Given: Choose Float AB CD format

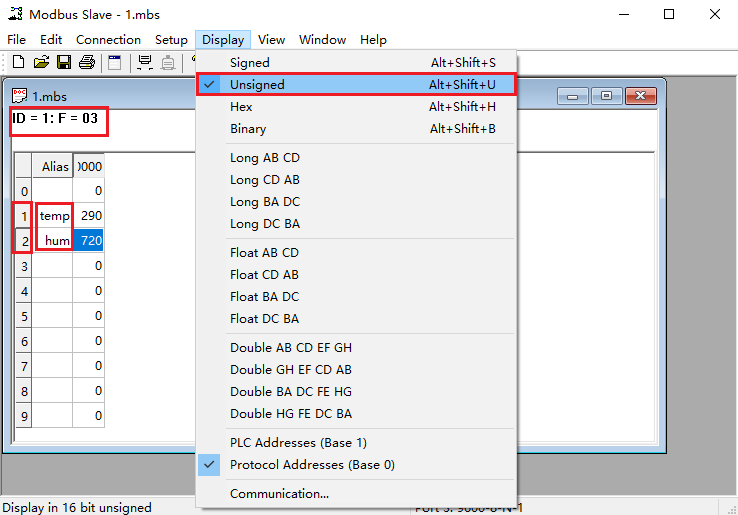Looking at the screenshot, I should pos(356,253).
